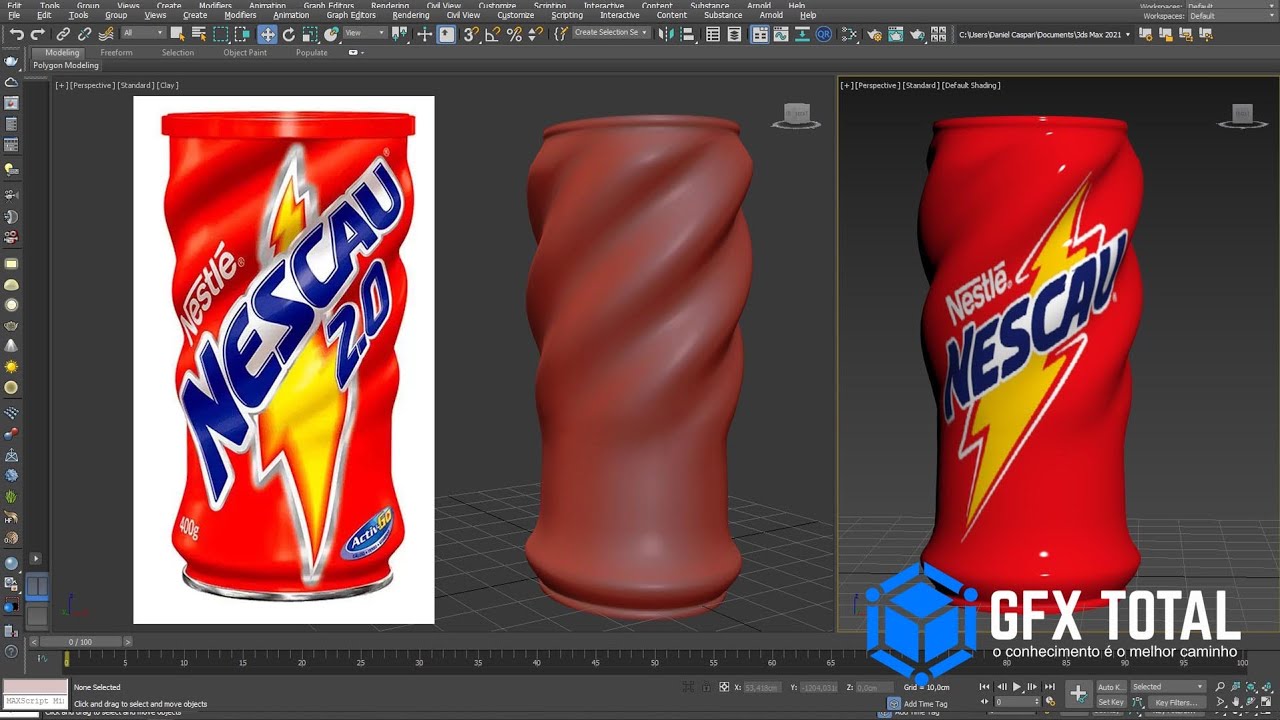This screenshot has height=720, width=1280.
Task: Toggle Angle Snap in main toolbar
Action: tap(493, 33)
